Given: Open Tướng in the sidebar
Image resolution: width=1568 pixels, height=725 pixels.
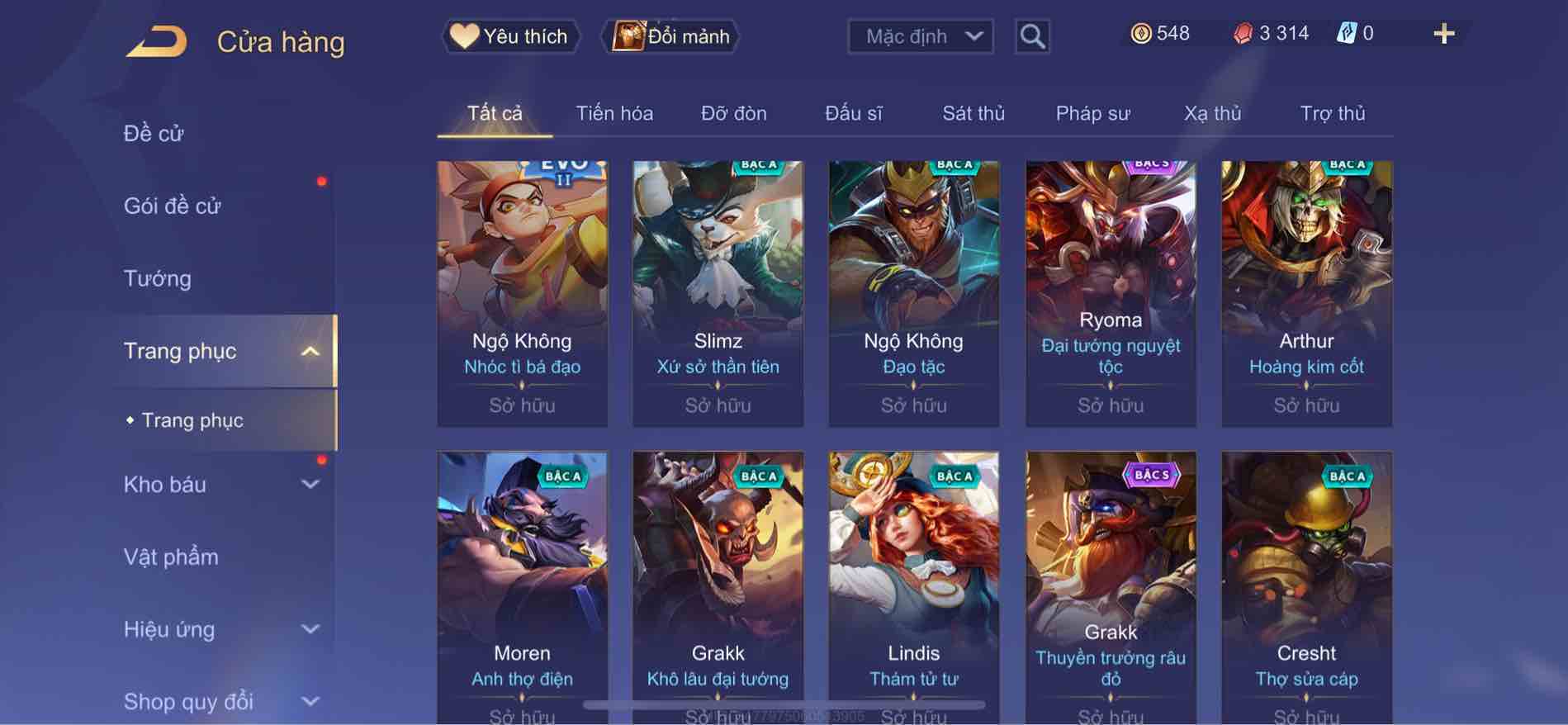Looking at the screenshot, I should coord(158,278).
